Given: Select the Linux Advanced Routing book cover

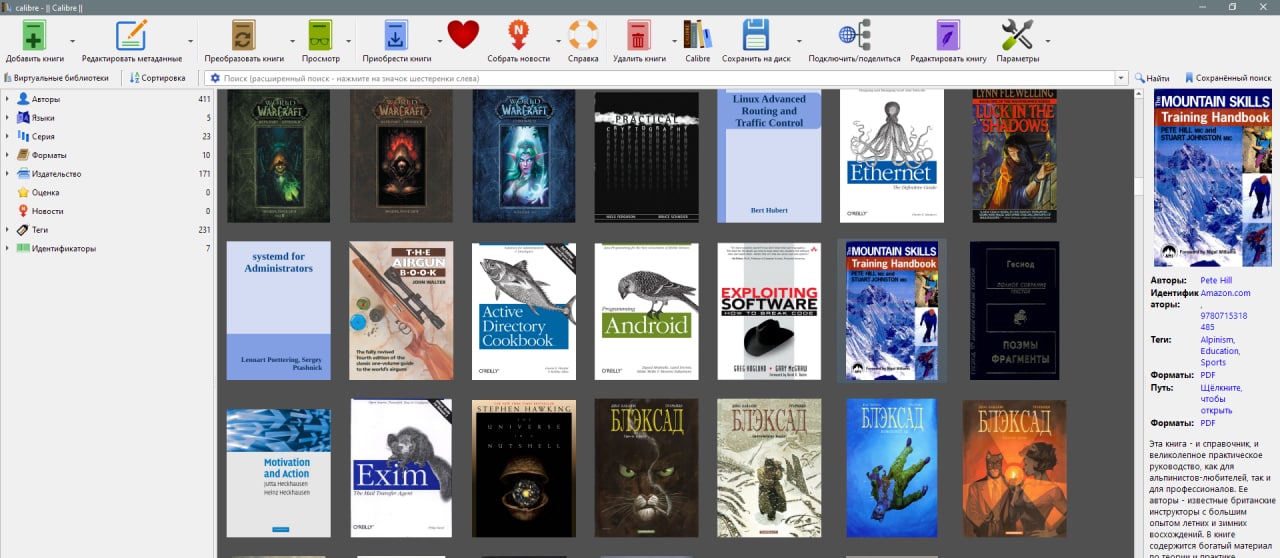Looking at the screenshot, I should point(769,156).
